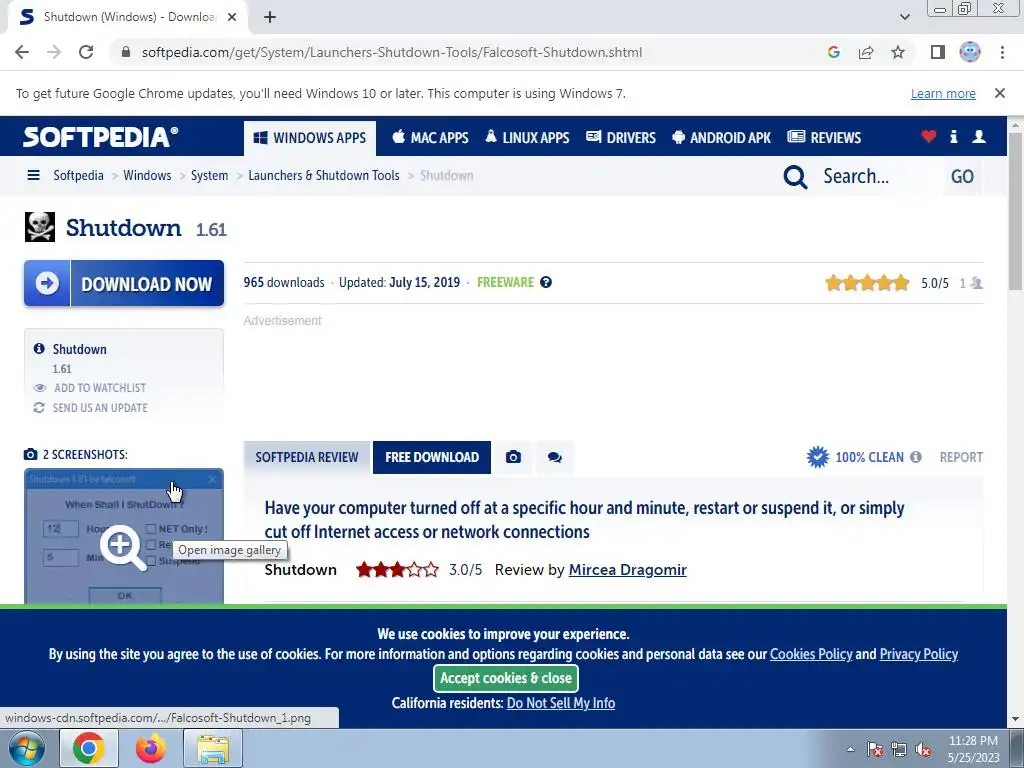The image size is (1024, 768).
Task: Open Chrome three-dot menu
Action: (1002, 52)
